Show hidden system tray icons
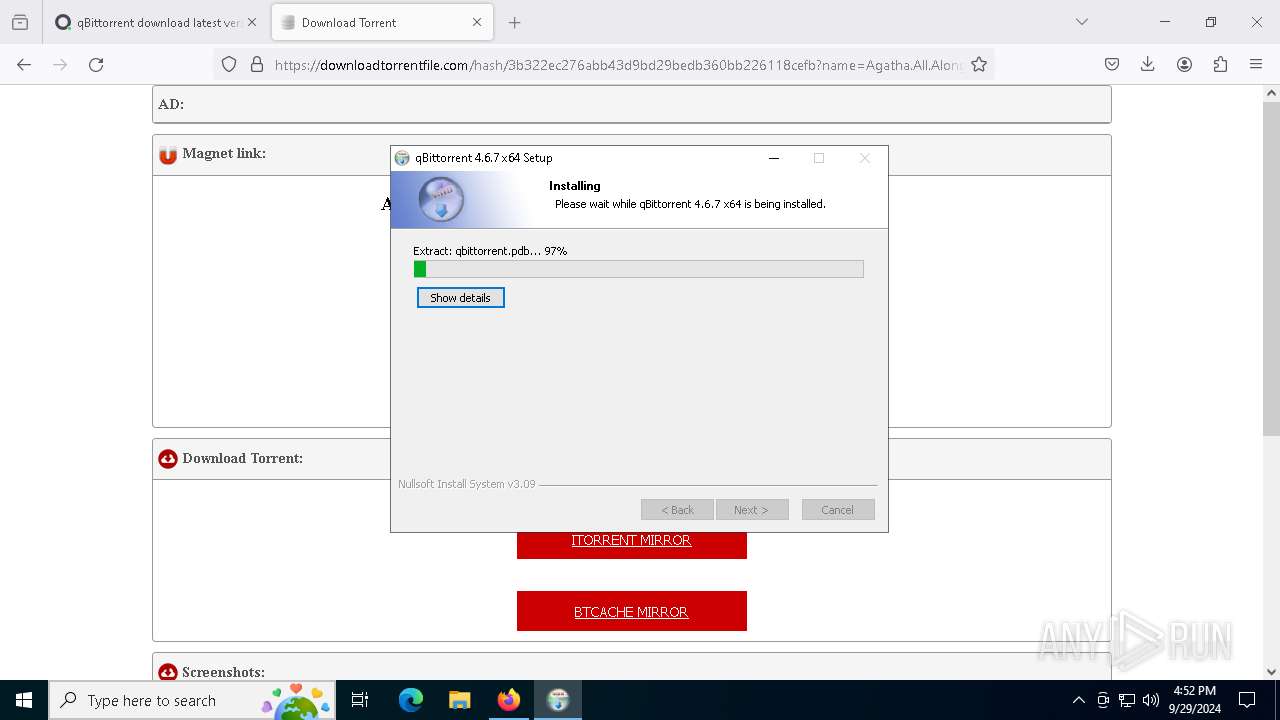Image resolution: width=1280 pixels, height=720 pixels. (1078, 700)
